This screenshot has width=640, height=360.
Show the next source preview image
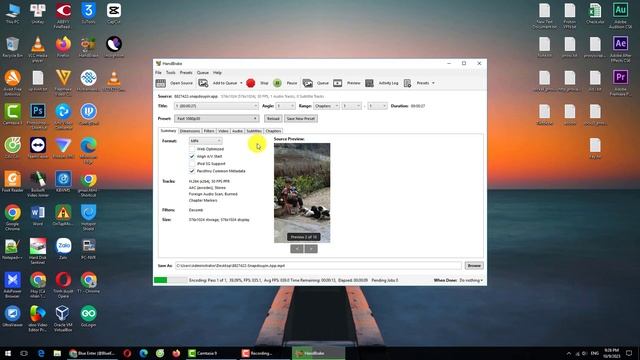point(311,249)
